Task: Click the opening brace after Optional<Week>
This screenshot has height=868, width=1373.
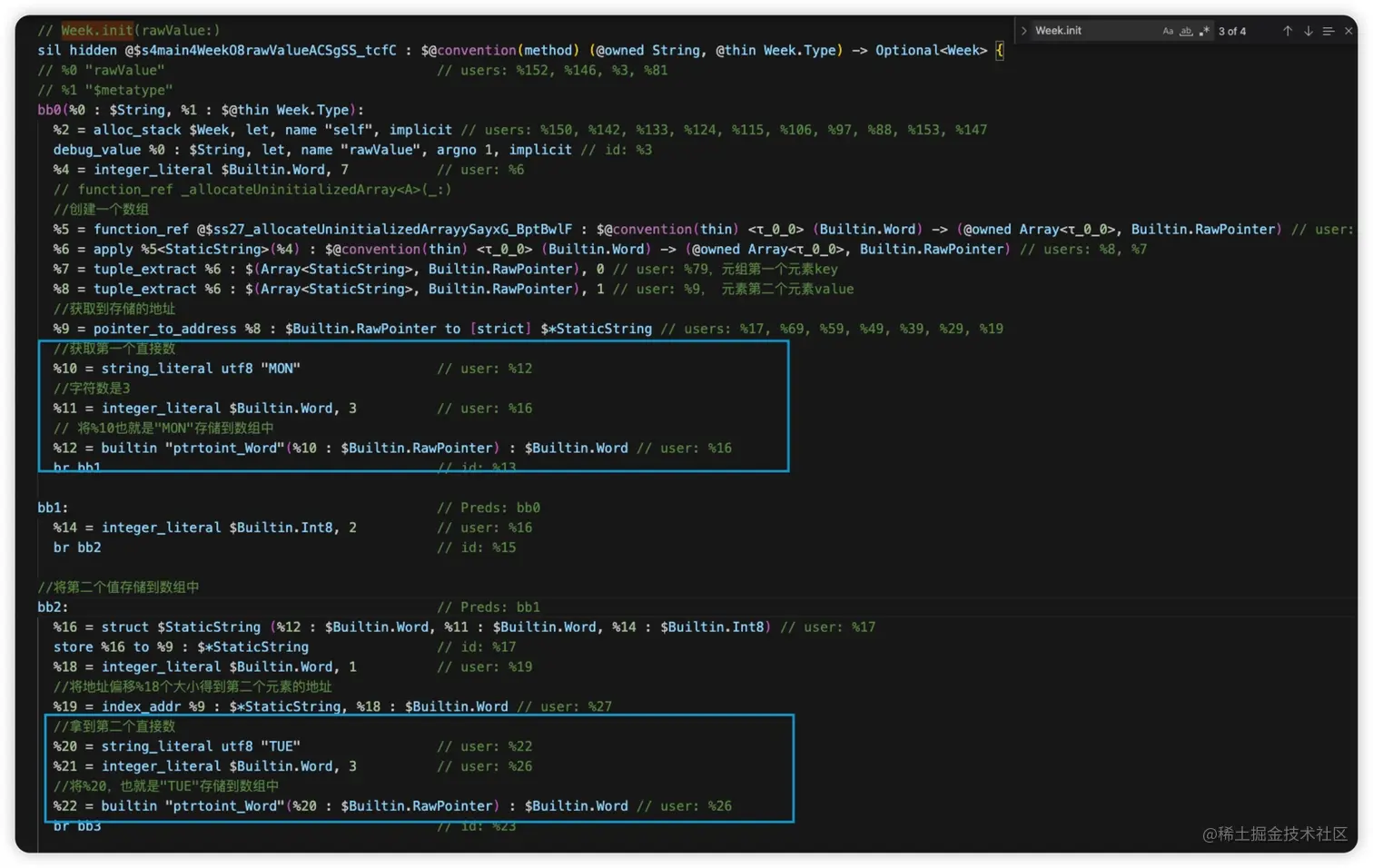Action: click(1000, 50)
